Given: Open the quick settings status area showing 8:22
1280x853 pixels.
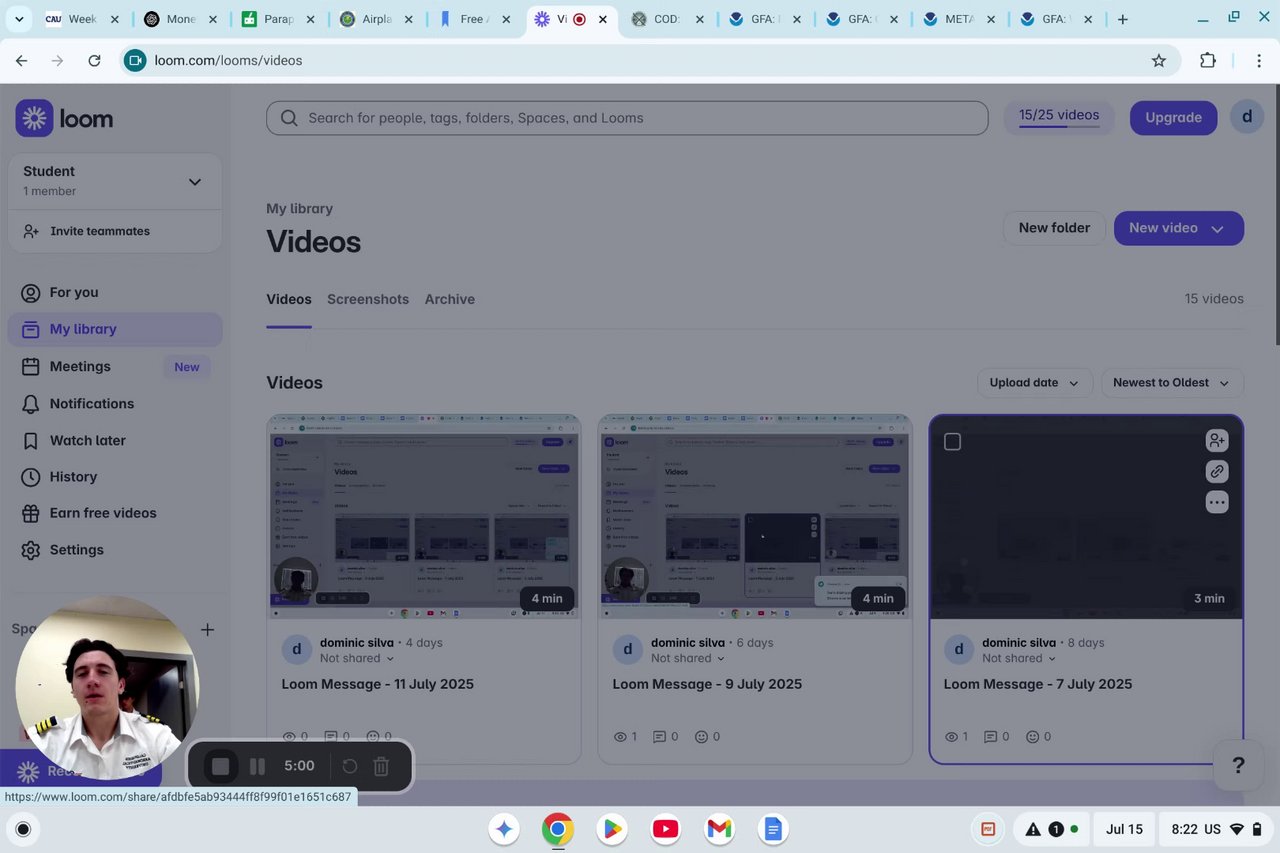Looking at the screenshot, I should coord(1217,829).
